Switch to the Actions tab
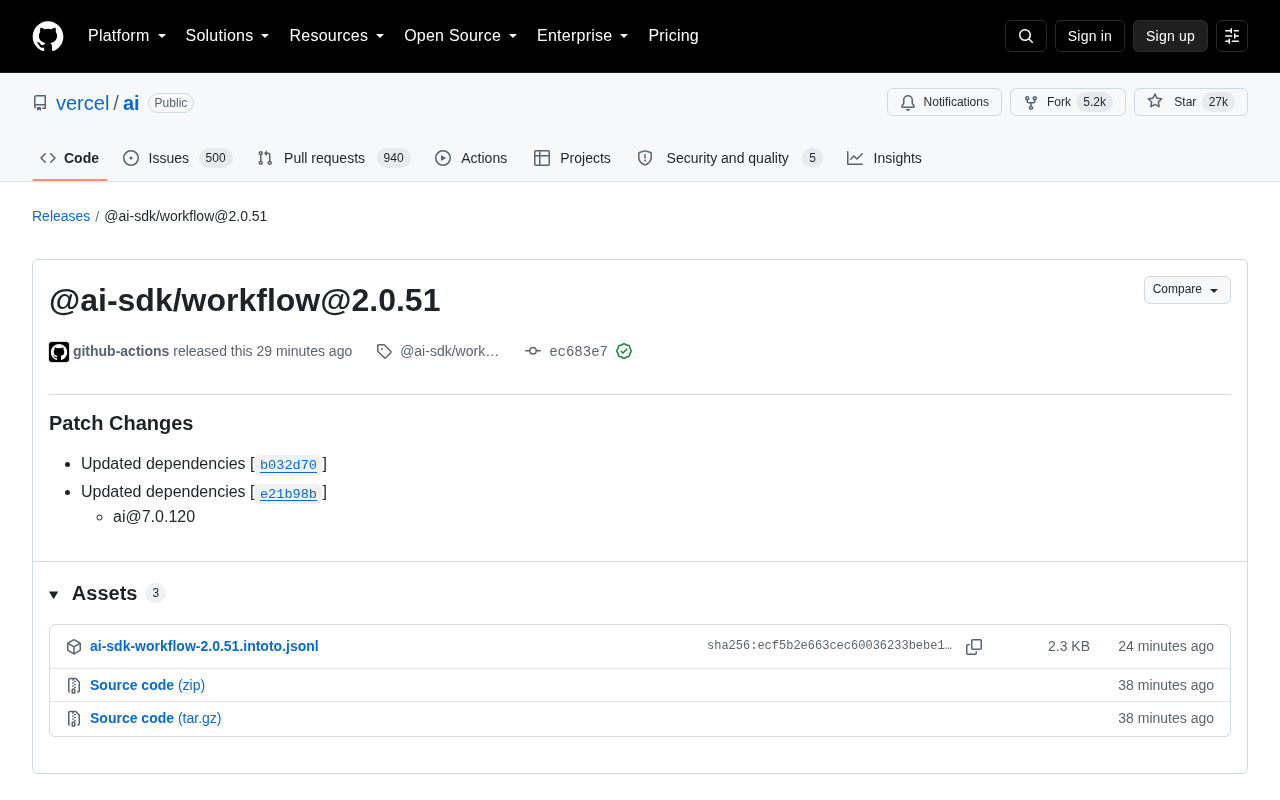 (471, 158)
